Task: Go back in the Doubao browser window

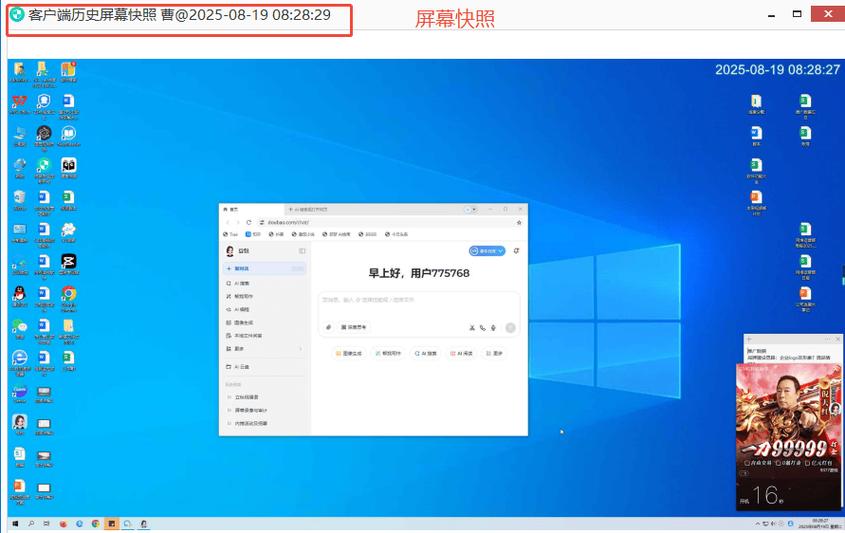Action: pyautogui.click(x=227, y=222)
